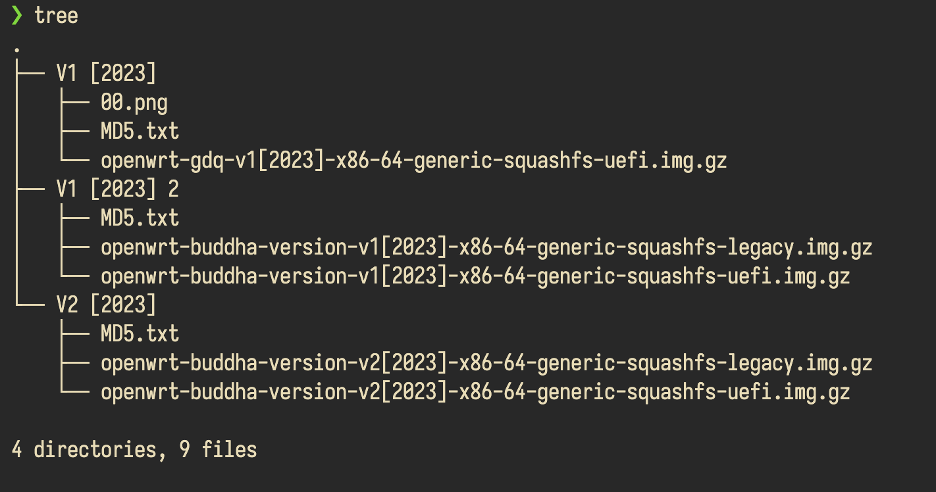Select the 00.png file
Image resolution: width=936 pixels, height=492 pixels.
(134, 103)
